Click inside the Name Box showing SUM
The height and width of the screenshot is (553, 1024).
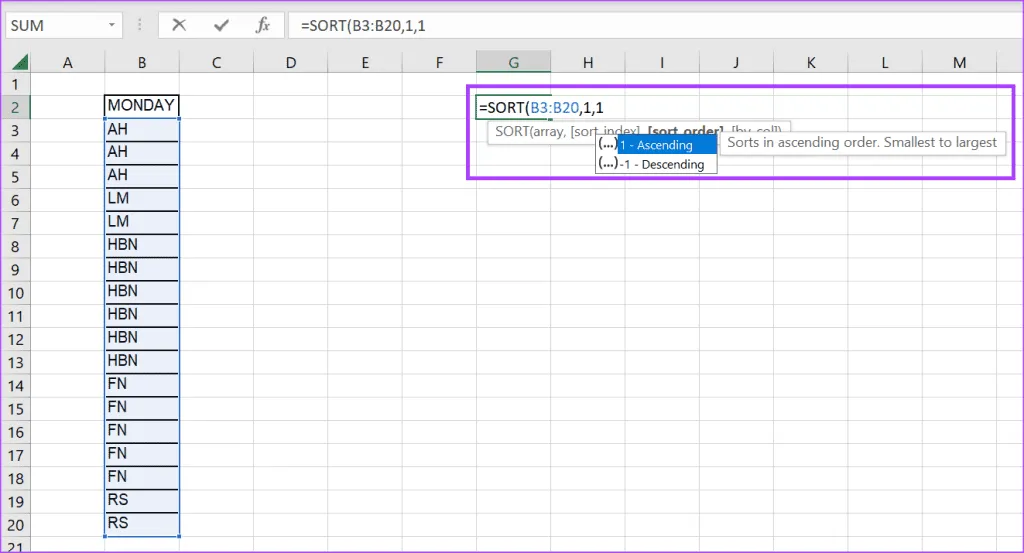click(x=50, y=26)
